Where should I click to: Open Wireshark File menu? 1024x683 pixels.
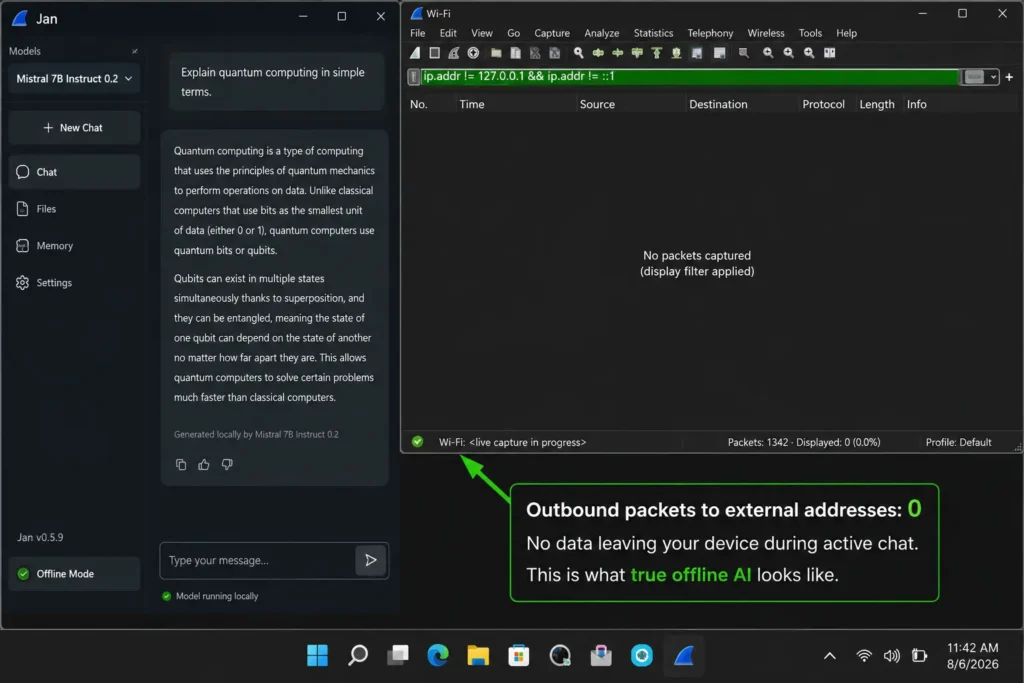coord(417,33)
